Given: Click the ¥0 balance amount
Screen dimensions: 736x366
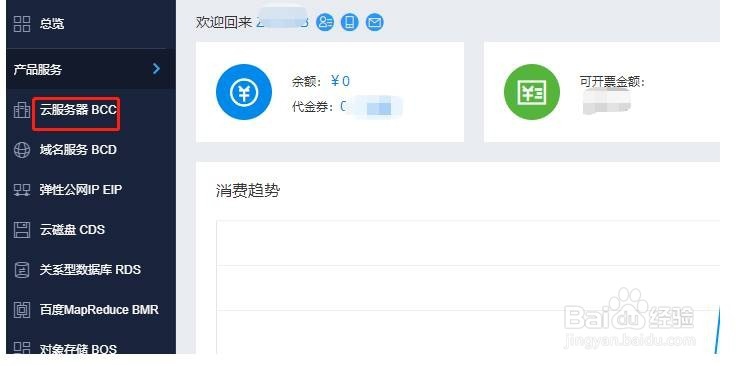Looking at the screenshot, I should coord(340,81).
